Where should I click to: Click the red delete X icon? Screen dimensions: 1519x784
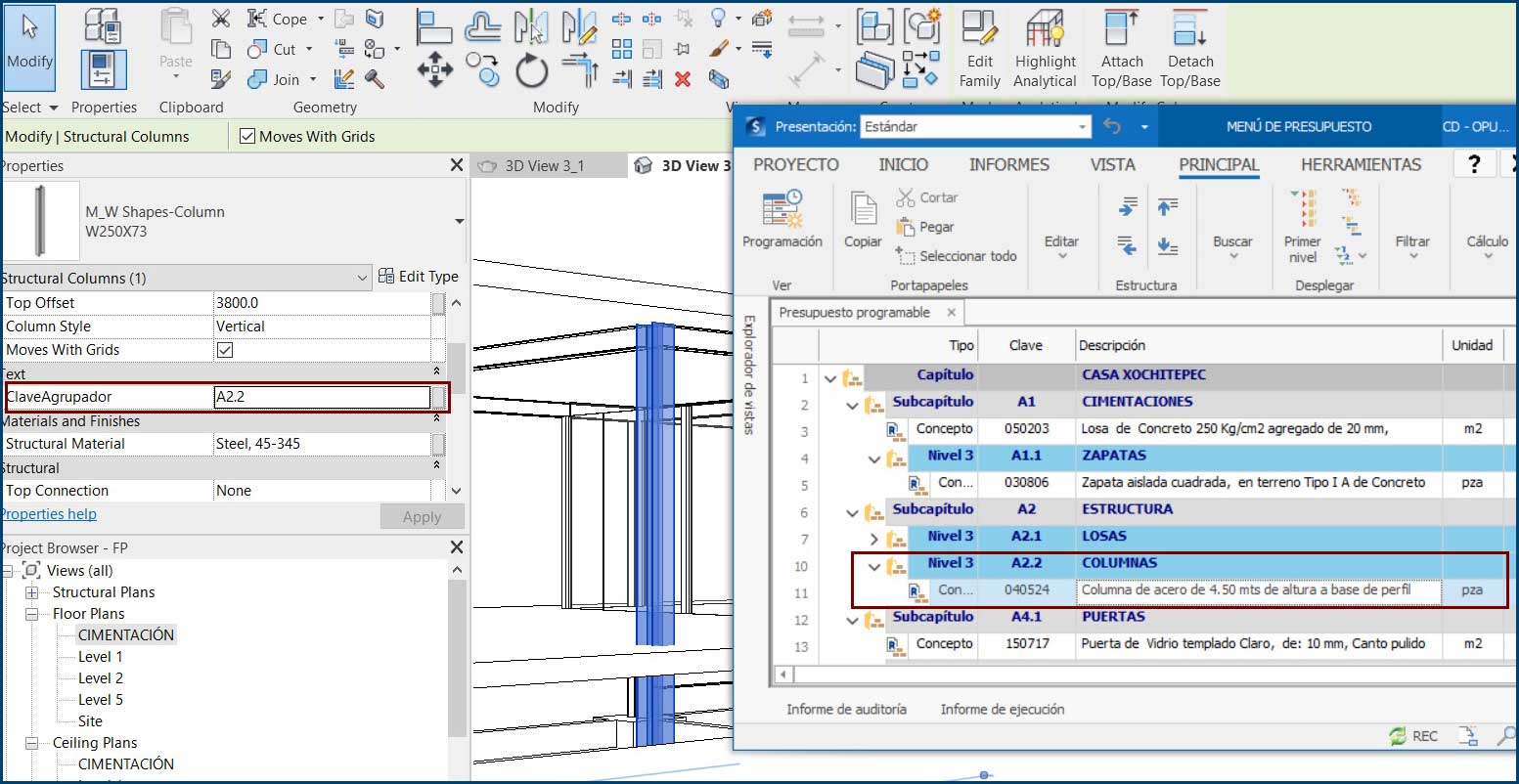683,79
